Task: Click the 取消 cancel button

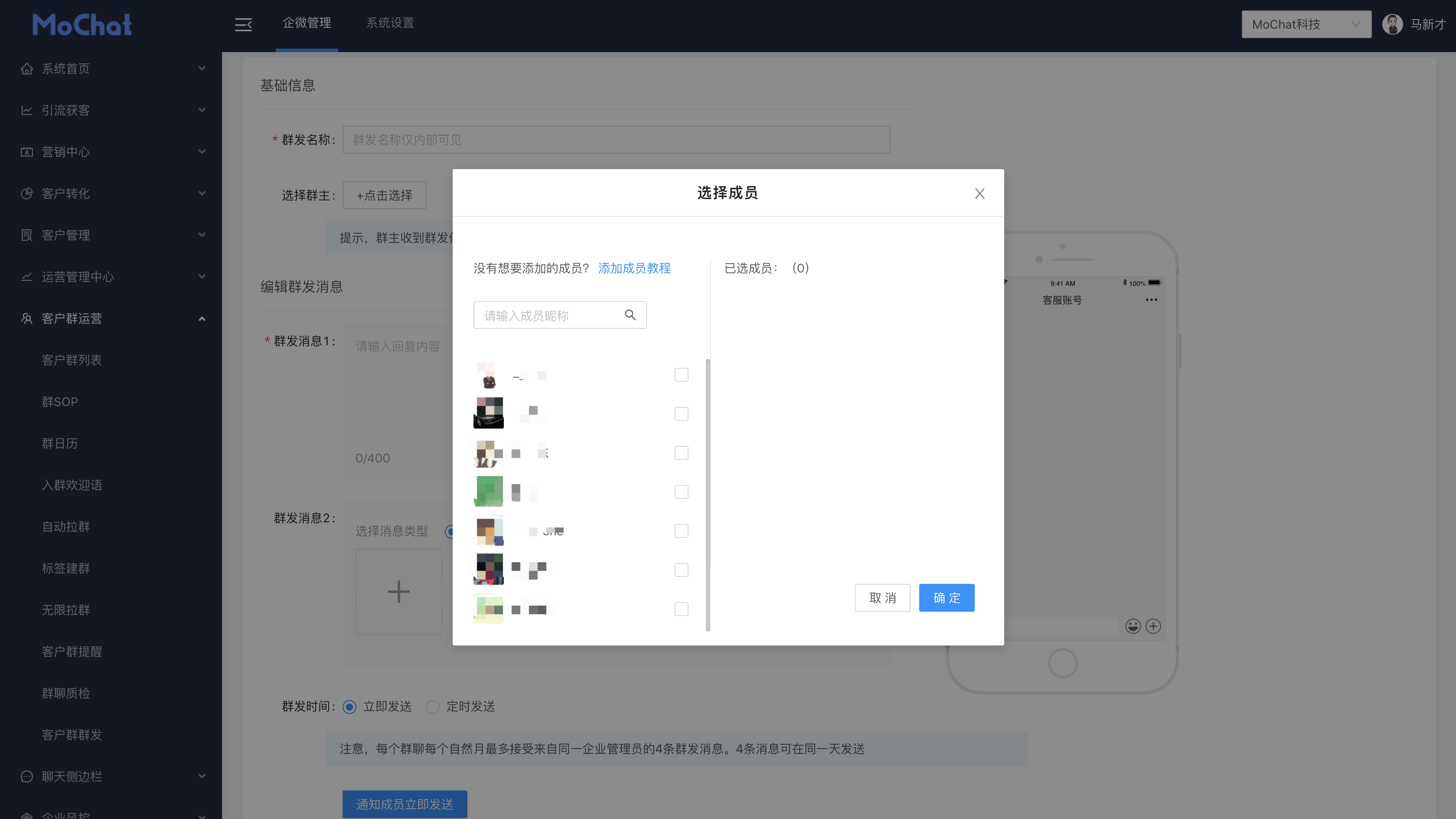Action: click(x=882, y=598)
